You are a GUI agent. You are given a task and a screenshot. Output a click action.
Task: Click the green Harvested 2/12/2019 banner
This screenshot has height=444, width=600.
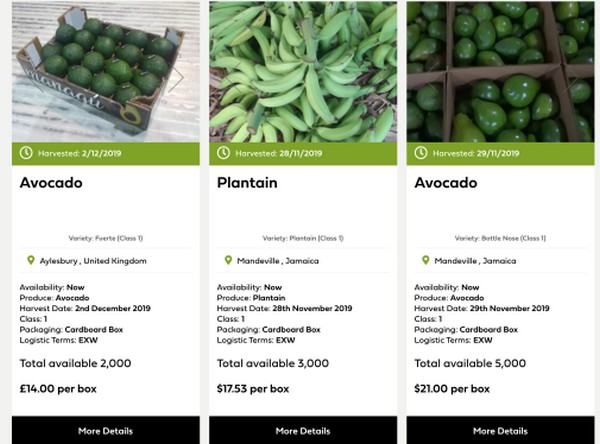tap(104, 153)
